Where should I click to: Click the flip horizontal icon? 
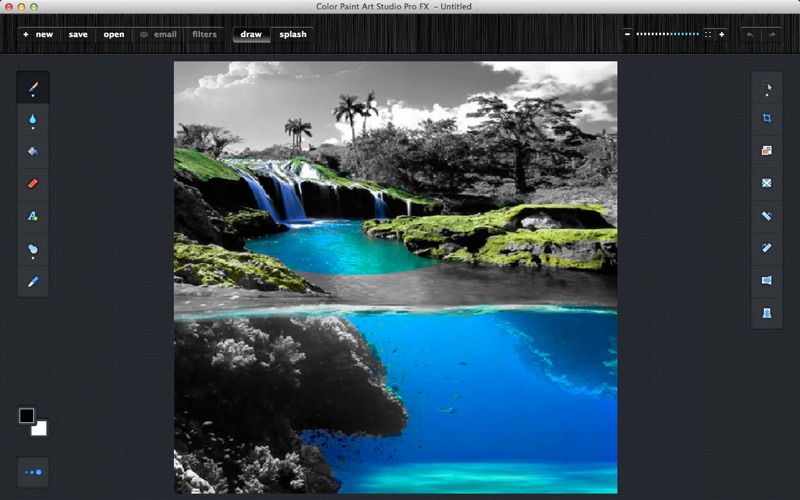tap(767, 280)
